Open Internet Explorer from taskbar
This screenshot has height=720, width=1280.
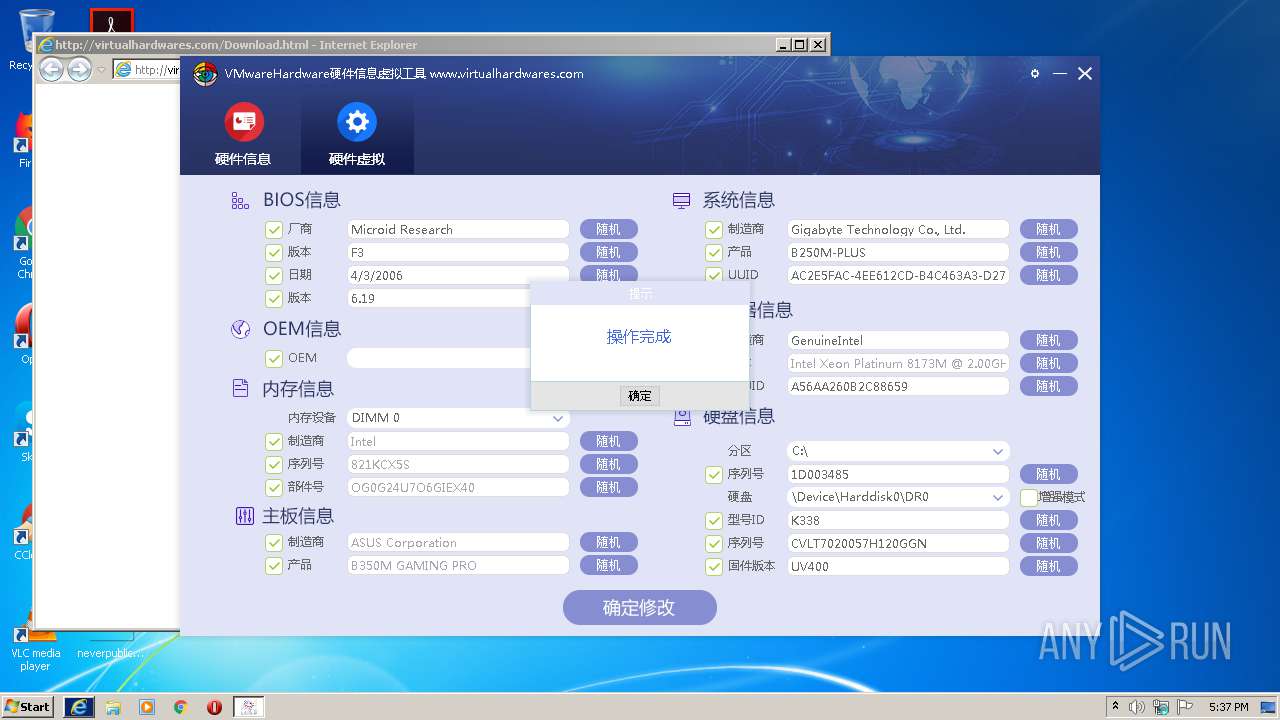79,706
